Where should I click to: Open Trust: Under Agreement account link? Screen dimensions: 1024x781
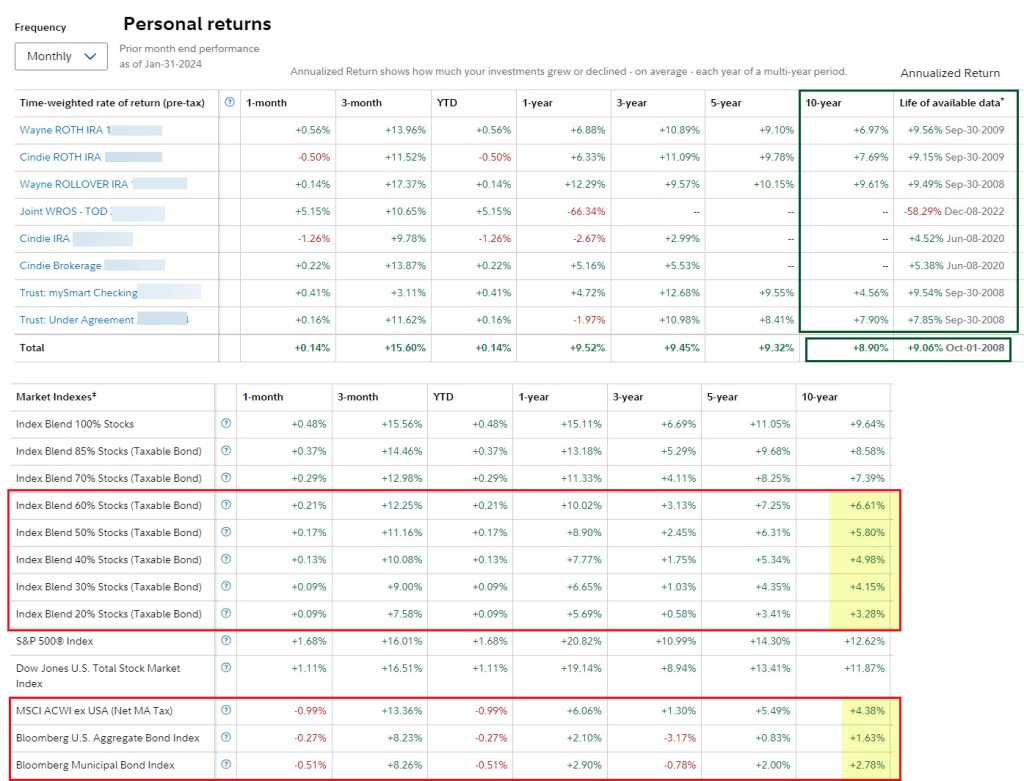point(76,320)
